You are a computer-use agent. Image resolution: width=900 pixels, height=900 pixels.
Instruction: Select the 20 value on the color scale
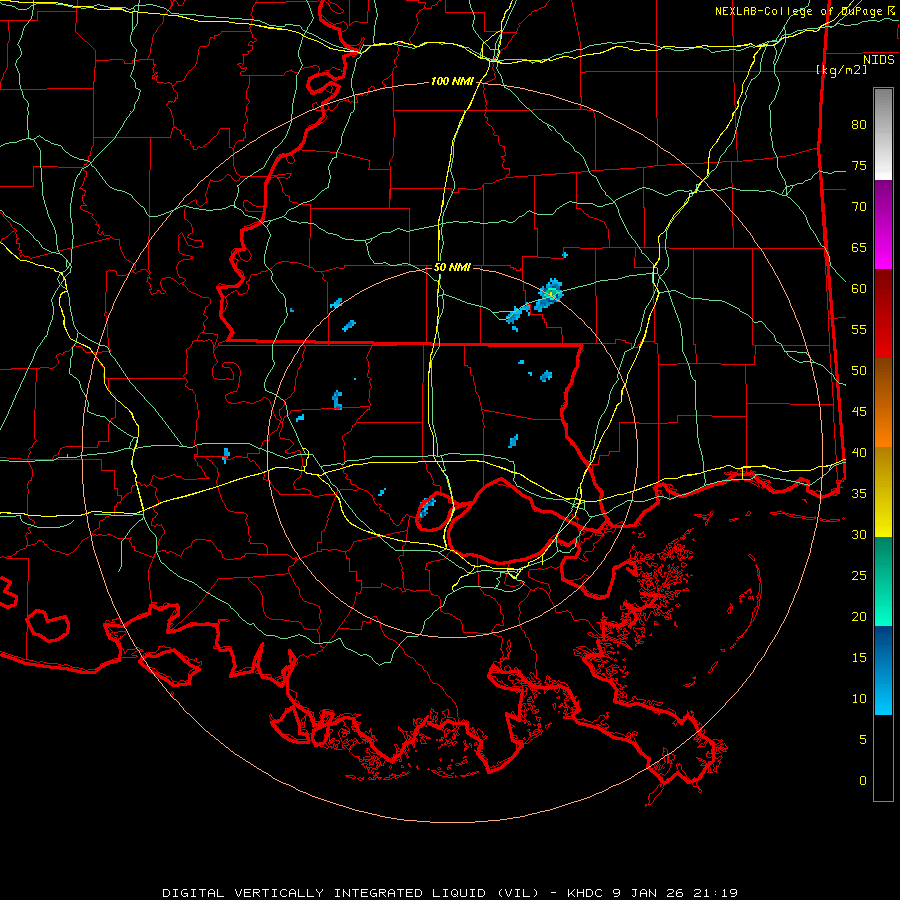(859, 617)
